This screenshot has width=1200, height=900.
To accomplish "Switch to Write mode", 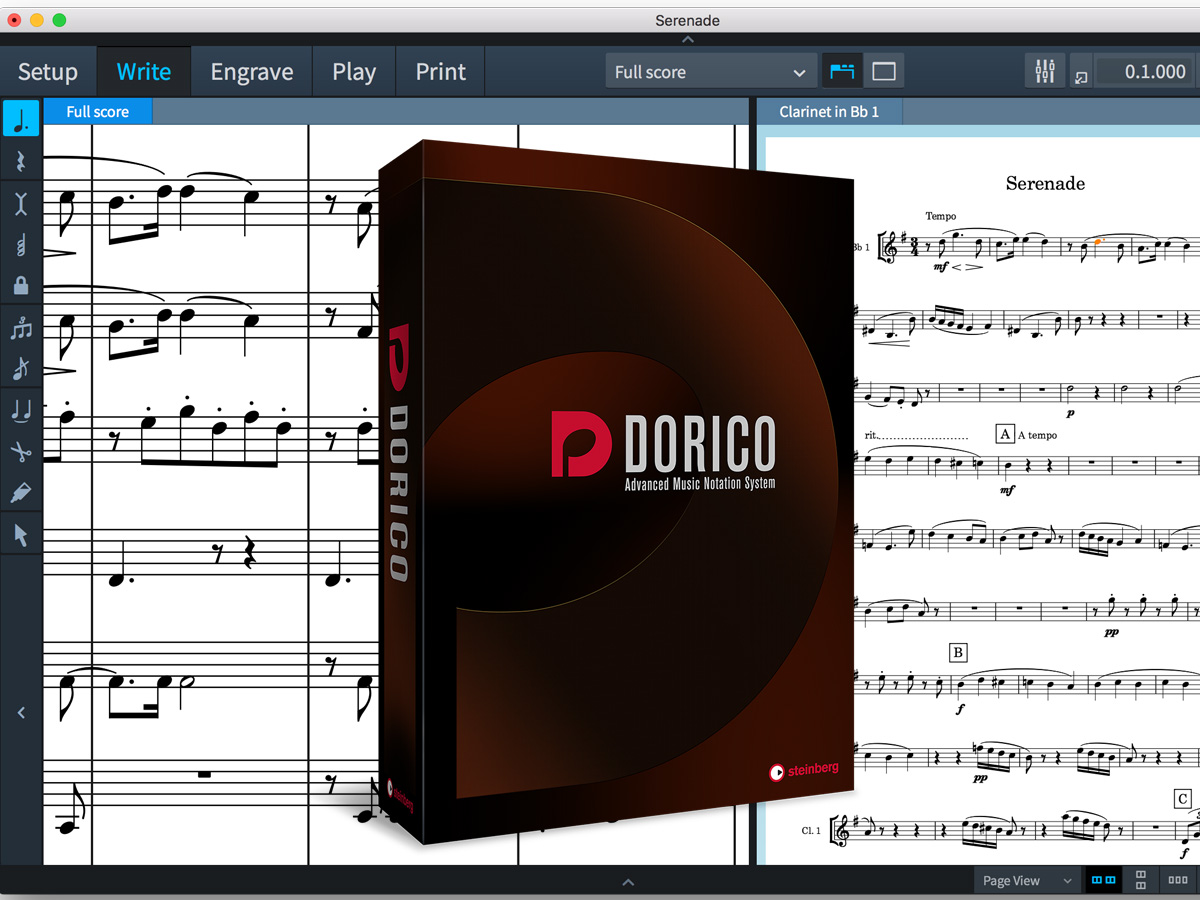I will pos(144,72).
